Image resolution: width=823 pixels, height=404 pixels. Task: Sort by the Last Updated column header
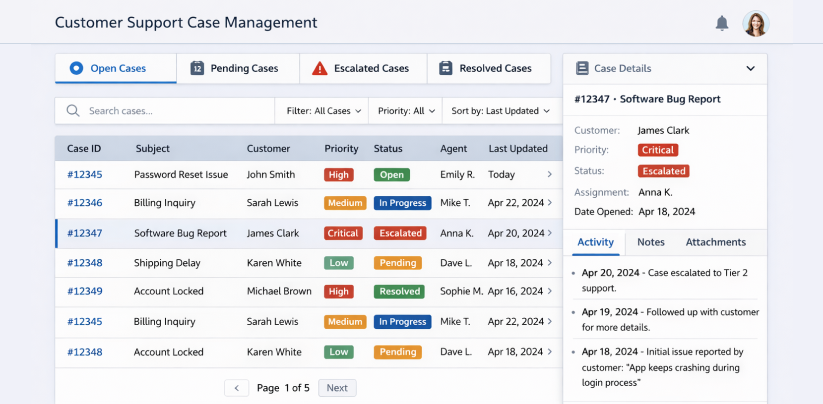coord(517,149)
